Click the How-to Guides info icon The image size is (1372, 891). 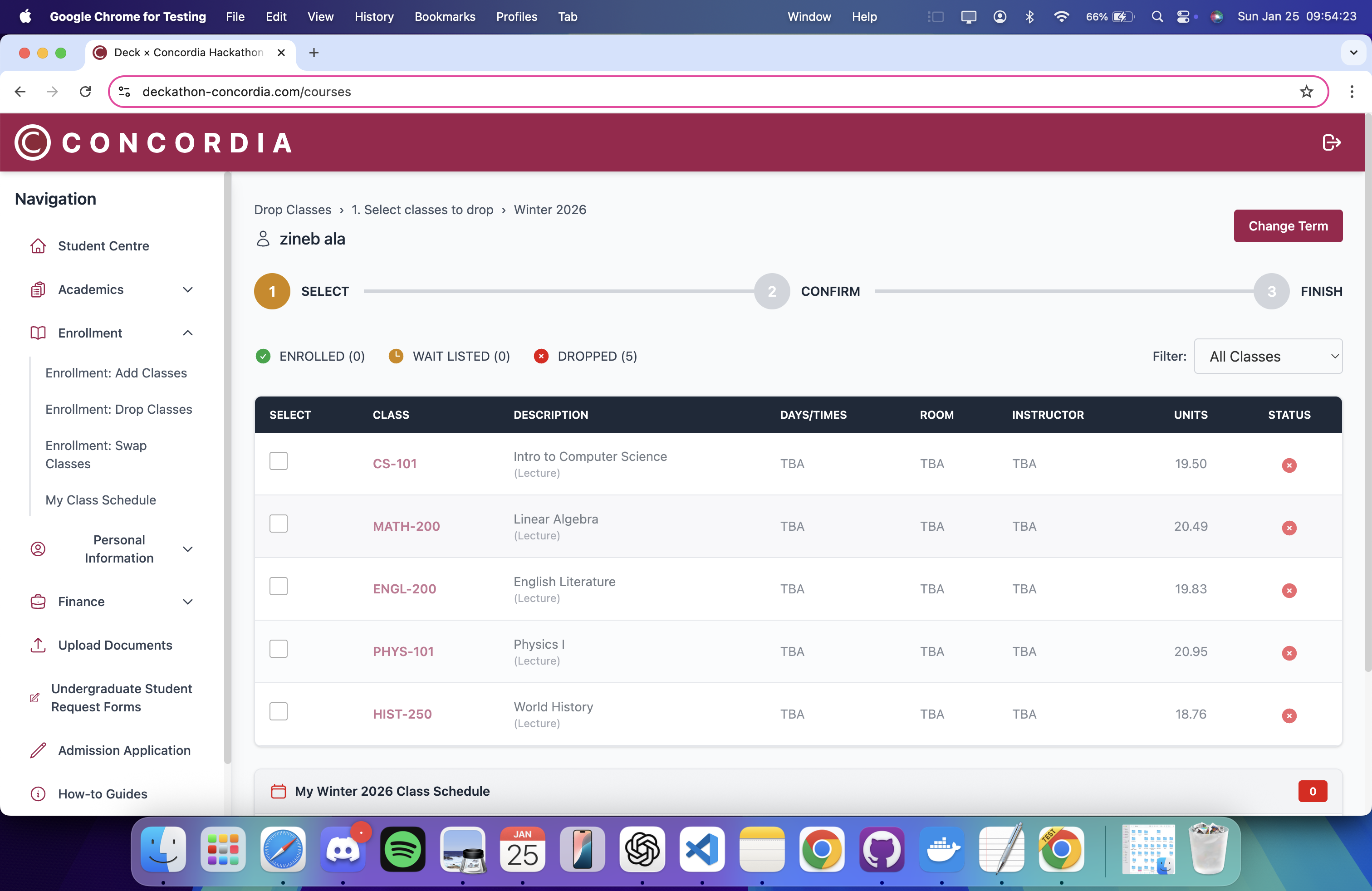tap(38, 793)
